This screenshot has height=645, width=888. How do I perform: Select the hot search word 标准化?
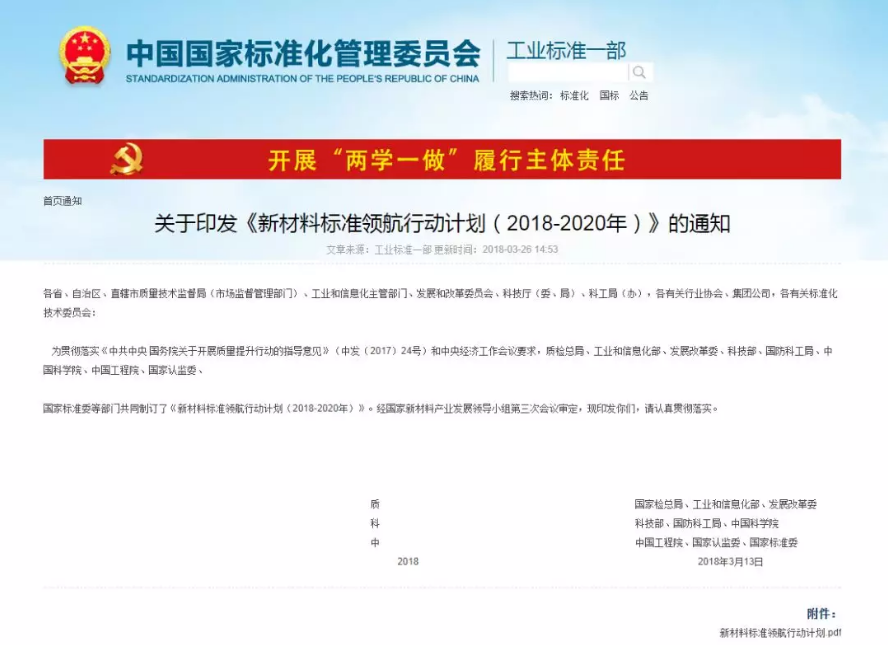[574, 96]
